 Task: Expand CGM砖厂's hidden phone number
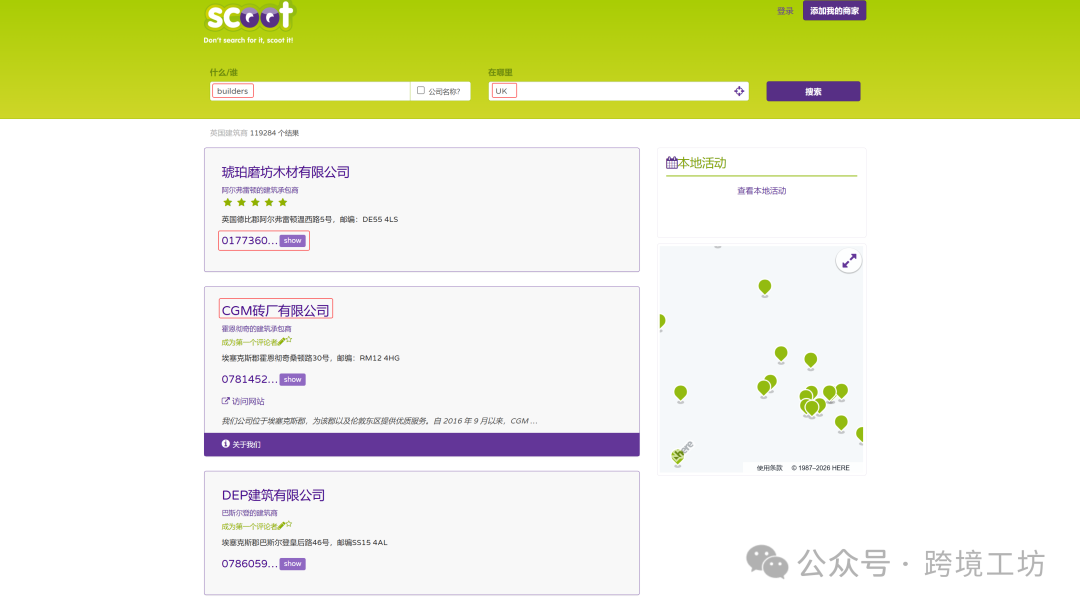292,379
